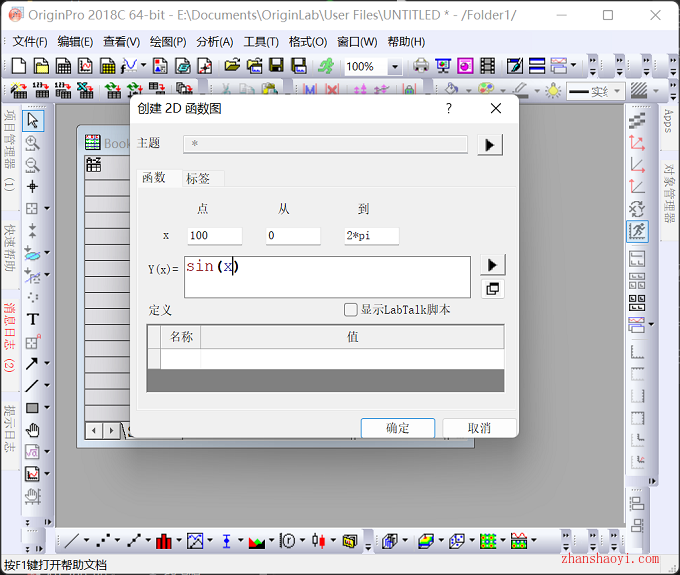Open the zoom 100% dropdown
This screenshot has width=680, height=575.
pos(394,67)
